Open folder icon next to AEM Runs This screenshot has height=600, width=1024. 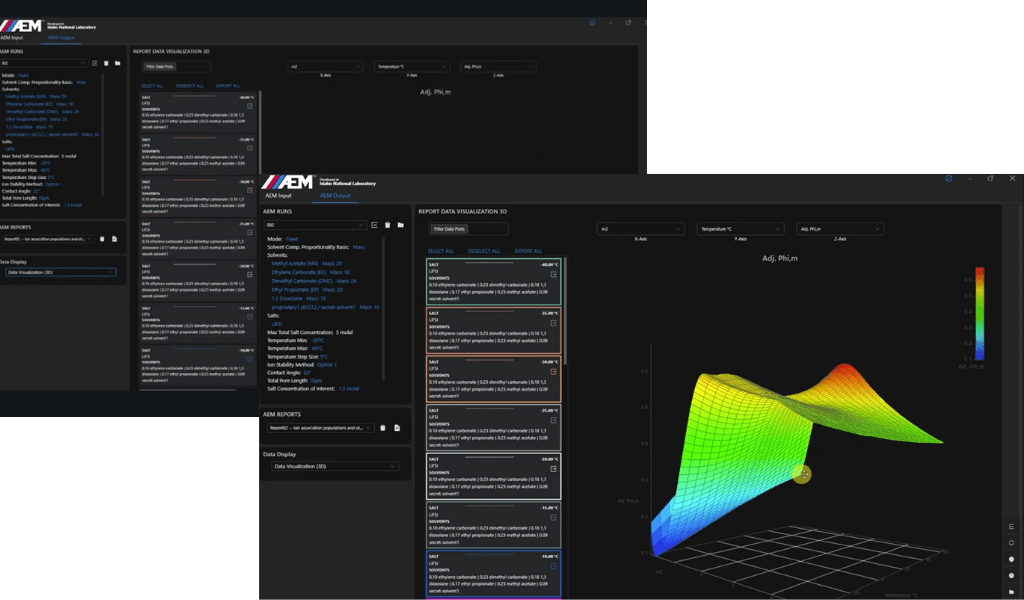coord(400,225)
